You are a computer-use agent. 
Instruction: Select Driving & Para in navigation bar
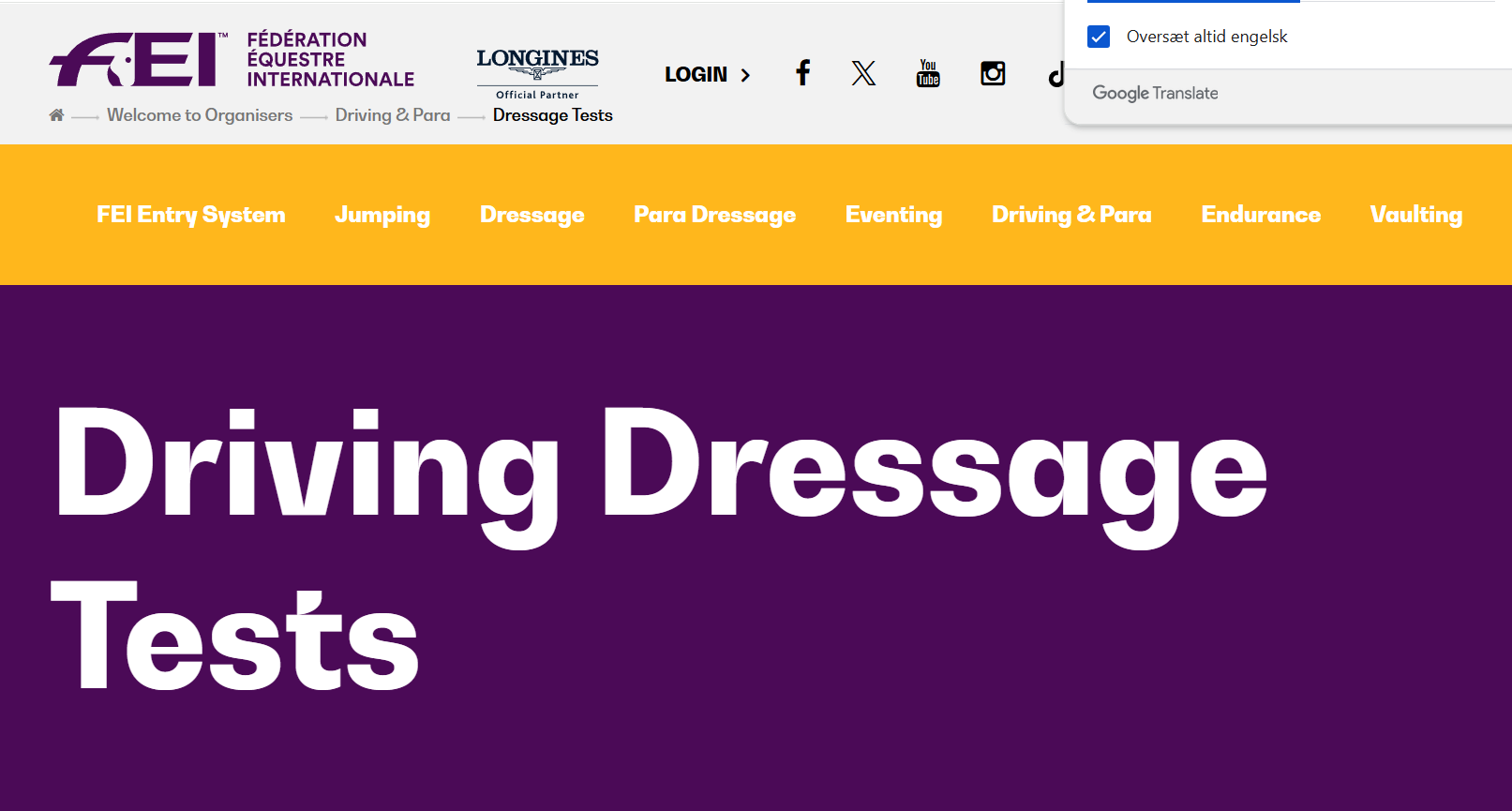1071,215
